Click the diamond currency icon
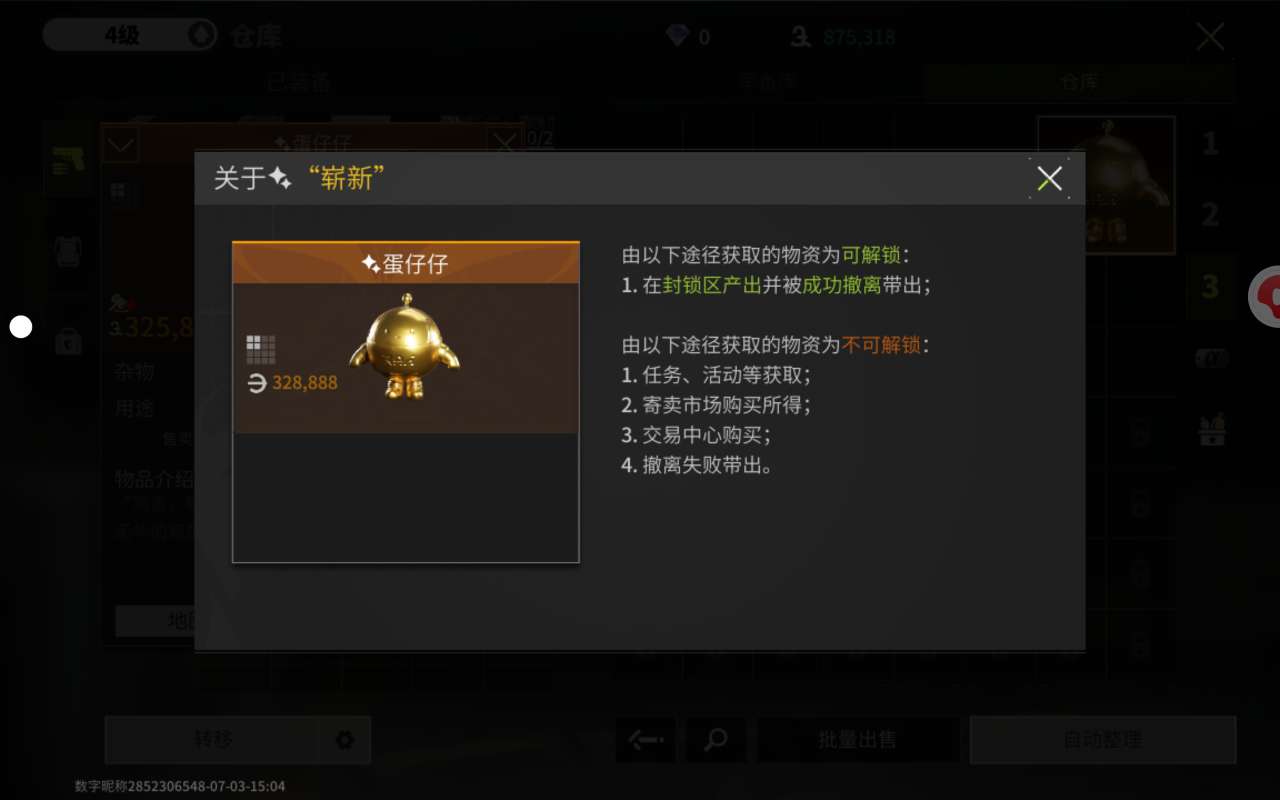 (677, 36)
